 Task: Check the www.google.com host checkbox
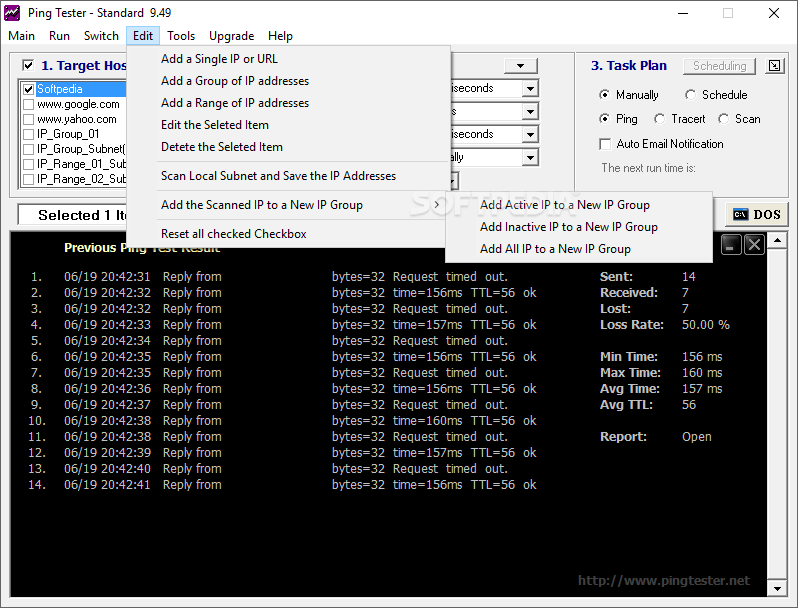tap(28, 104)
